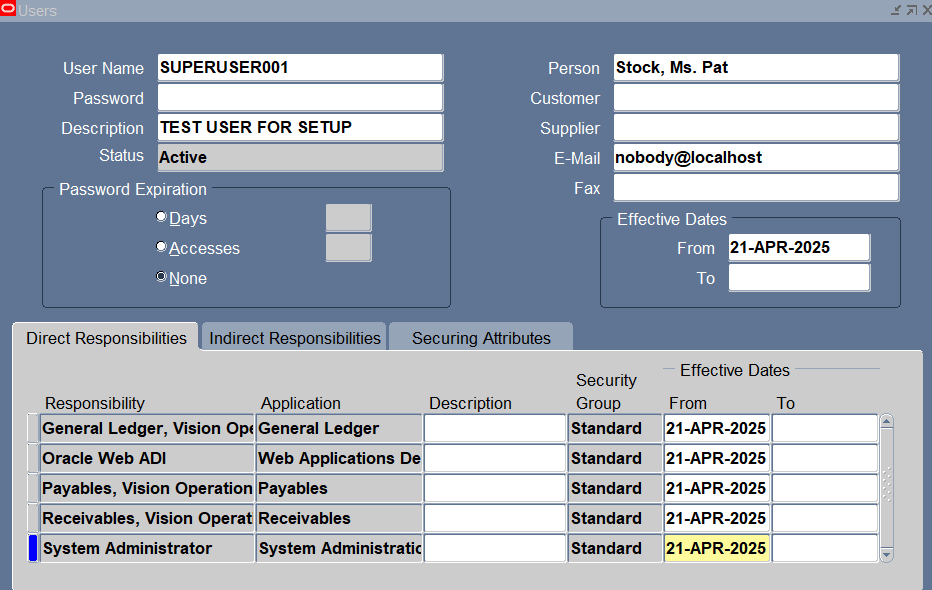
Task: Click responsibility System Administrator
Action: tap(147, 548)
